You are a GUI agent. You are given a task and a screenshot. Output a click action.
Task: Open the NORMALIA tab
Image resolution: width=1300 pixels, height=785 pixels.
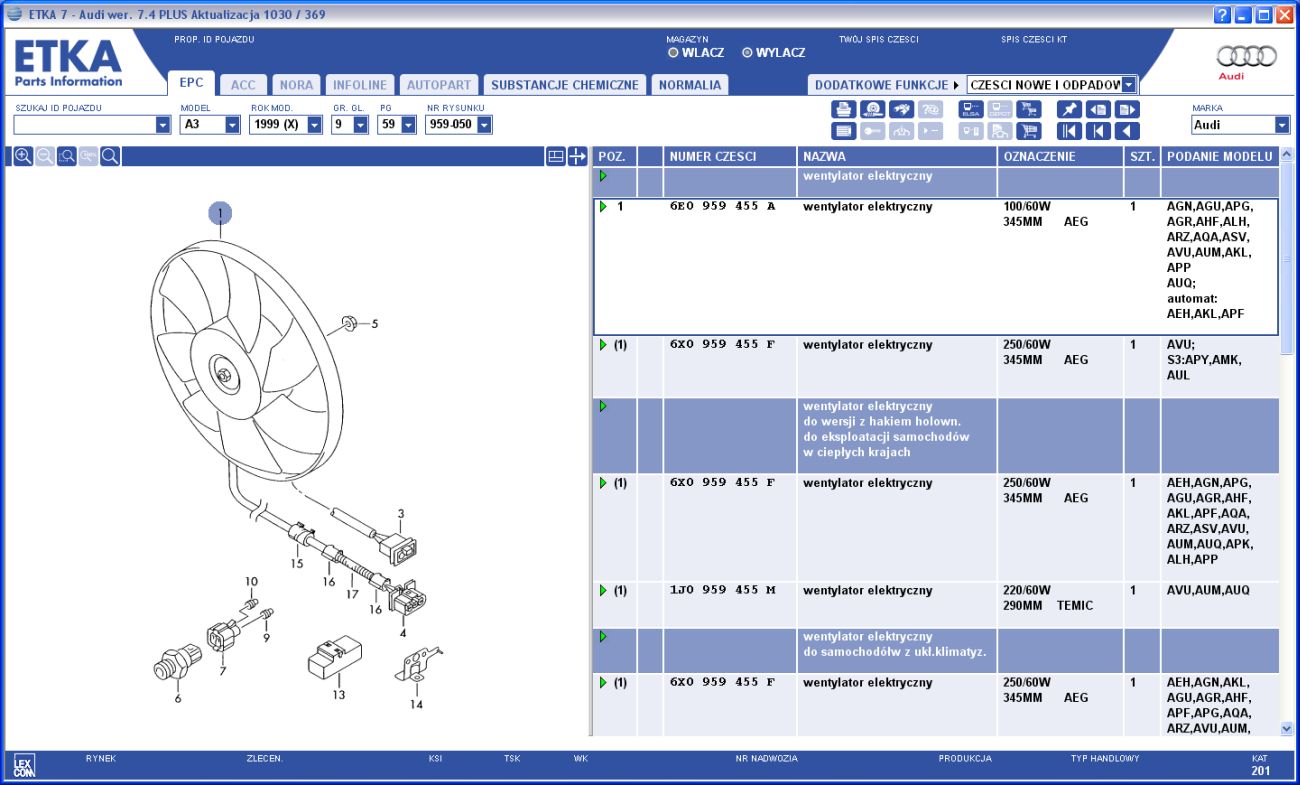pos(690,85)
